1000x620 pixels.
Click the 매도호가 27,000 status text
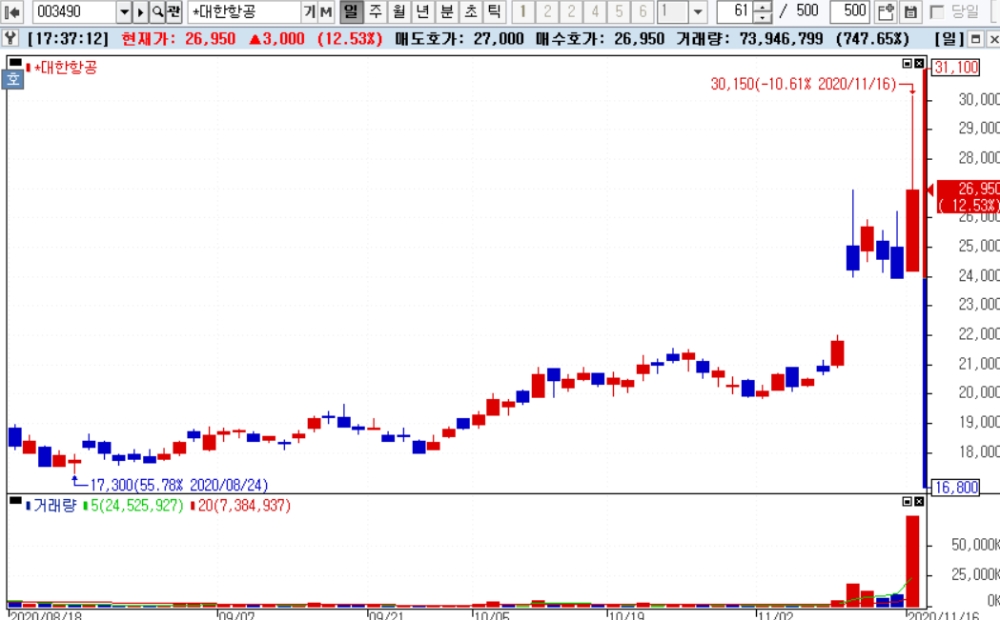coord(459,39)
